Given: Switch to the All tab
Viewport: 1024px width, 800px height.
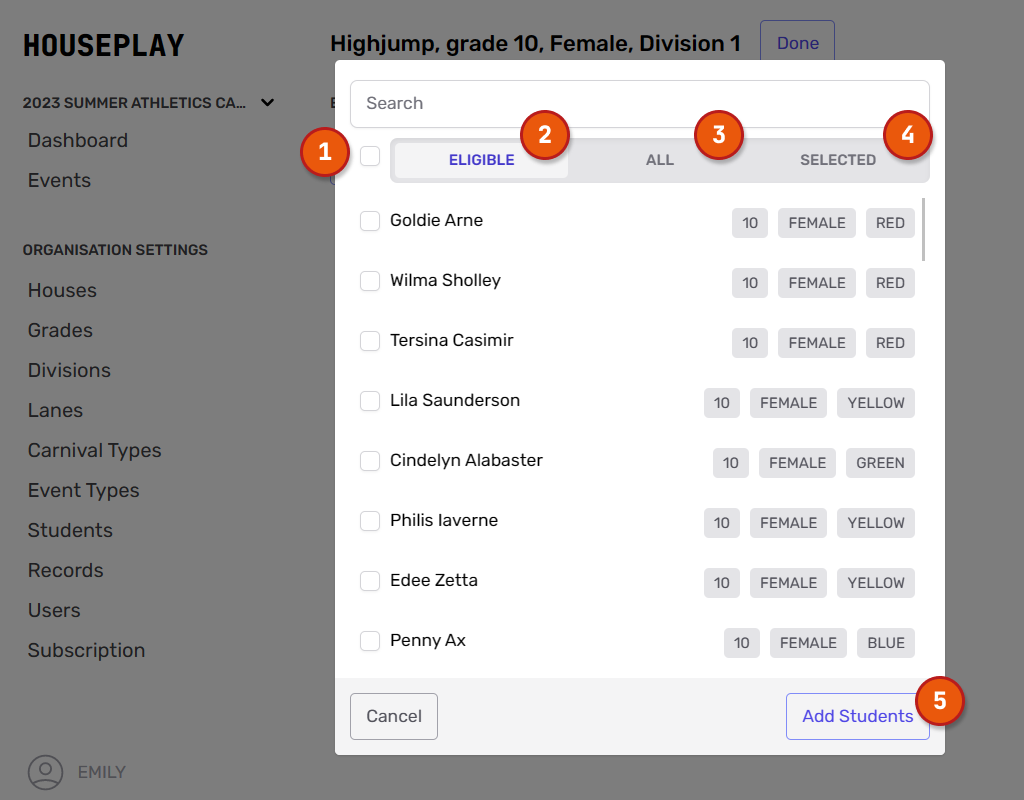Looking at the screenshot, I should click(659, 160).
